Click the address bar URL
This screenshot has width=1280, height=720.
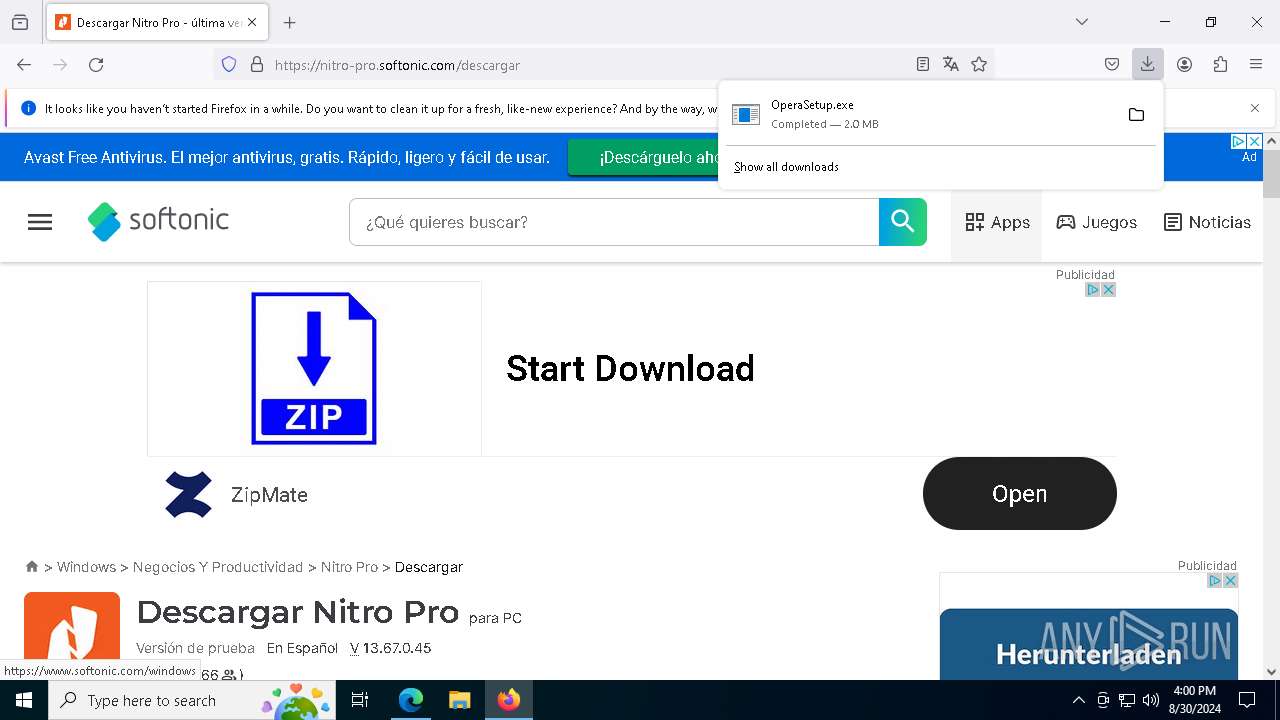point(397,65)
